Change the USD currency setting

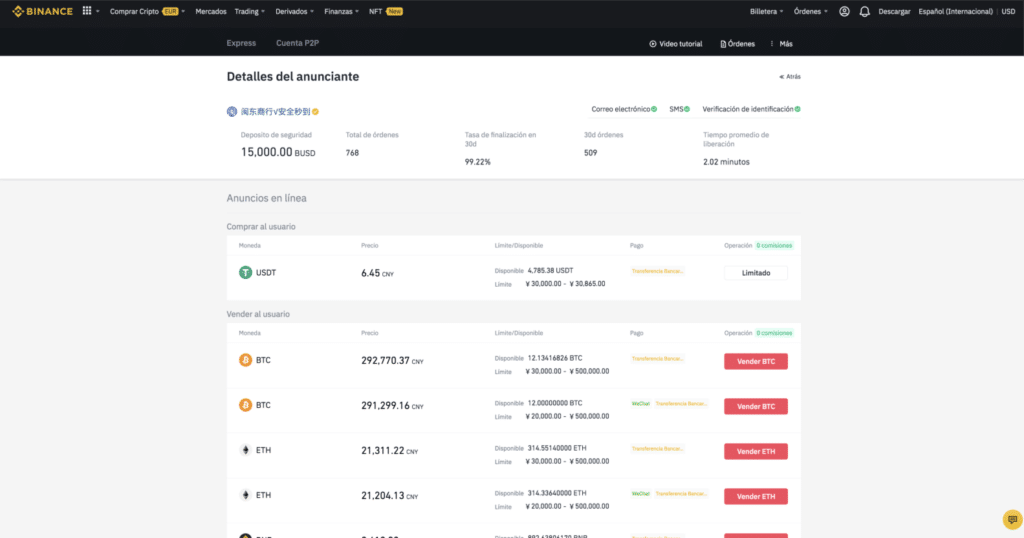pos(1008,11)
